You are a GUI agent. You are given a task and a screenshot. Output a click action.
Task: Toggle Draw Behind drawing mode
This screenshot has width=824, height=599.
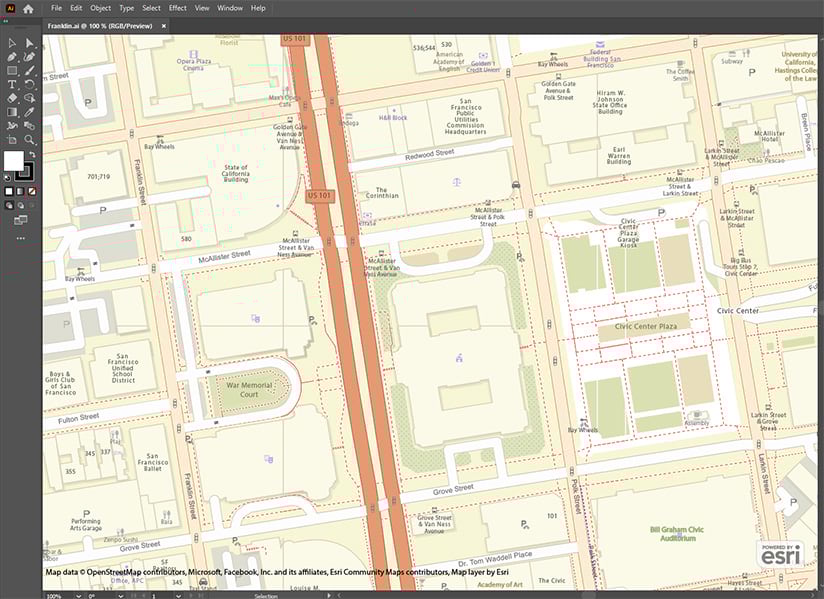pos(20,204)
